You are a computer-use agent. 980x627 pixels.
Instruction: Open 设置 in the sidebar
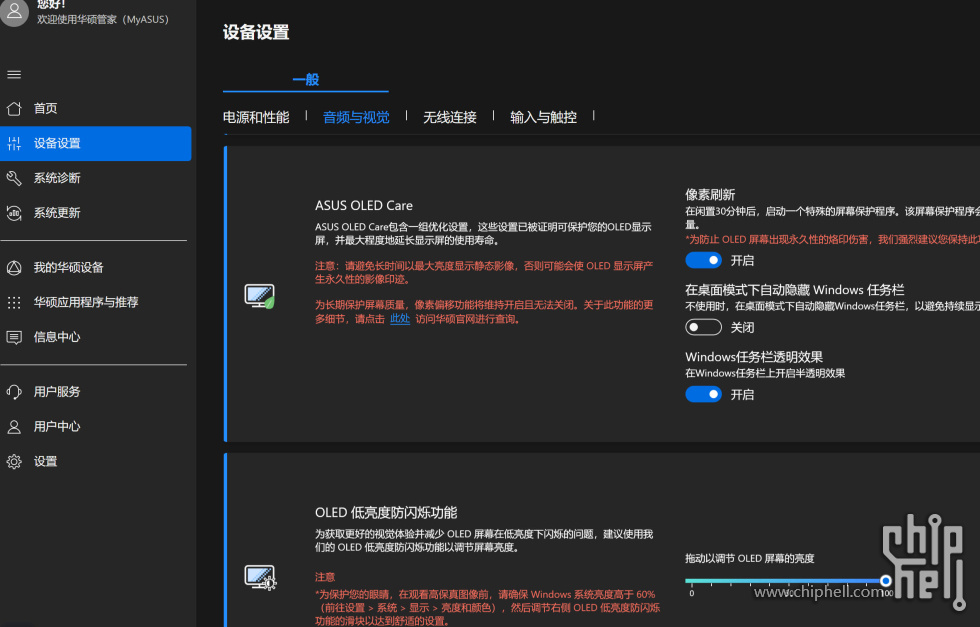pos(96,461)
